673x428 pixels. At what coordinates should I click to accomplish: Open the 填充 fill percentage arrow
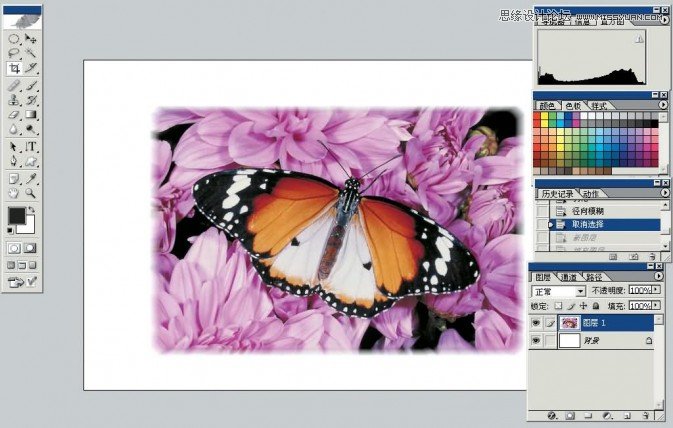click(x=657, y=305)
